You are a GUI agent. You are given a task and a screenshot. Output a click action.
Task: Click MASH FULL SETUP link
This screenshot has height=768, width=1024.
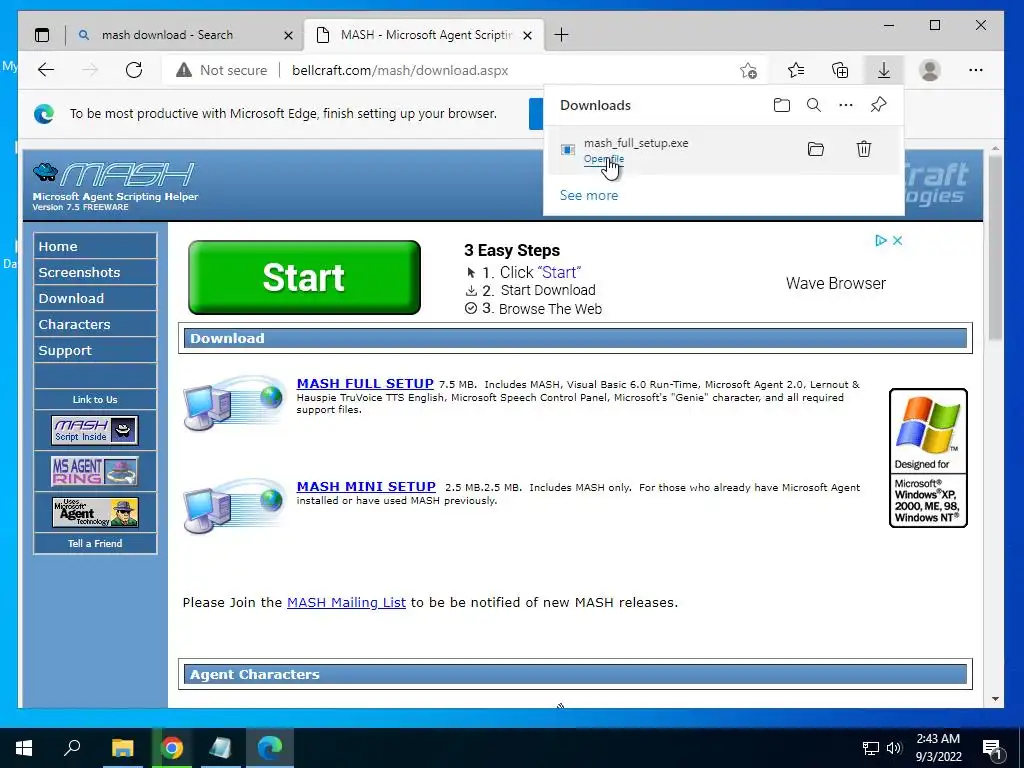pos(365,383)
